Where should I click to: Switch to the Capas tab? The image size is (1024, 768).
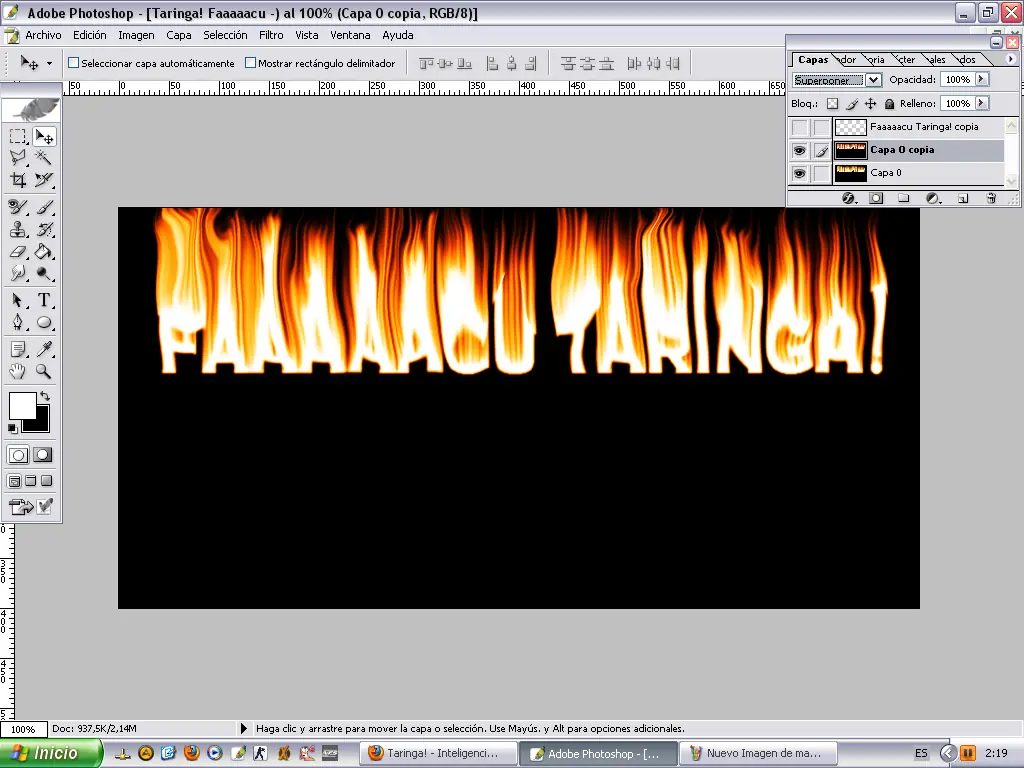813,59
